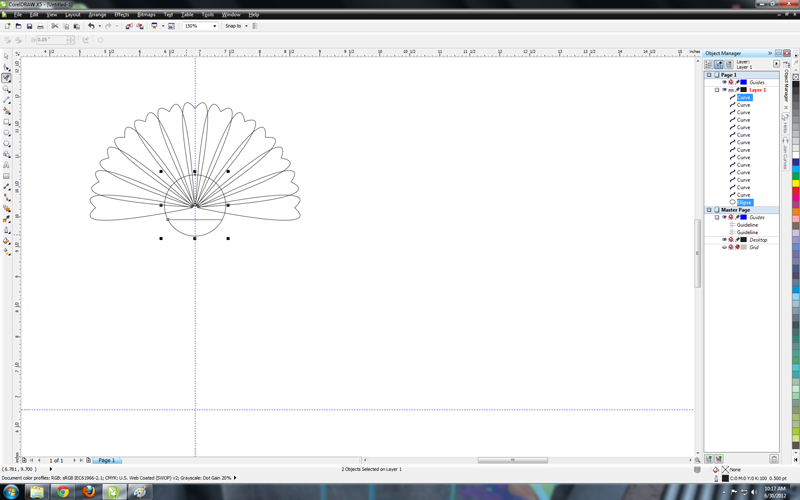
Task: Select the Text tool
Action: pyautogui.click(x=6, y=165)
